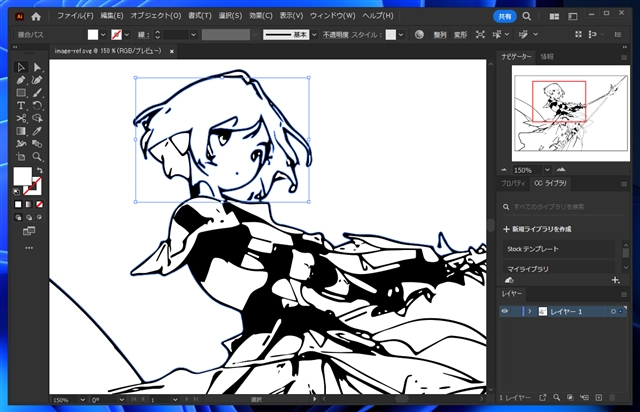Image resolution: width=640 pixels, height=412 pixels.
Task: Click the 共有 share button
Action: click(505, 17)
